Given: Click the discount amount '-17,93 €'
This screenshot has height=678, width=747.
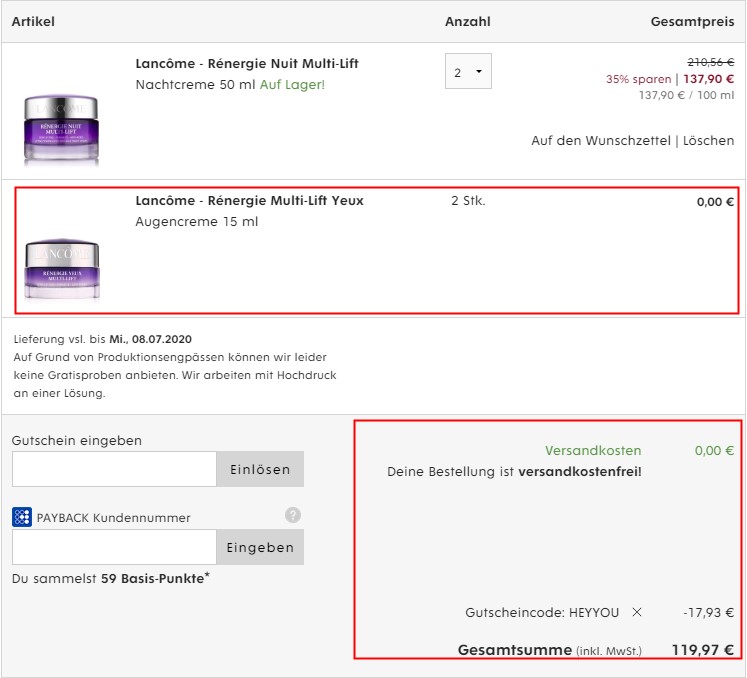Looking at the screenshot, I should tap(708, 612).
